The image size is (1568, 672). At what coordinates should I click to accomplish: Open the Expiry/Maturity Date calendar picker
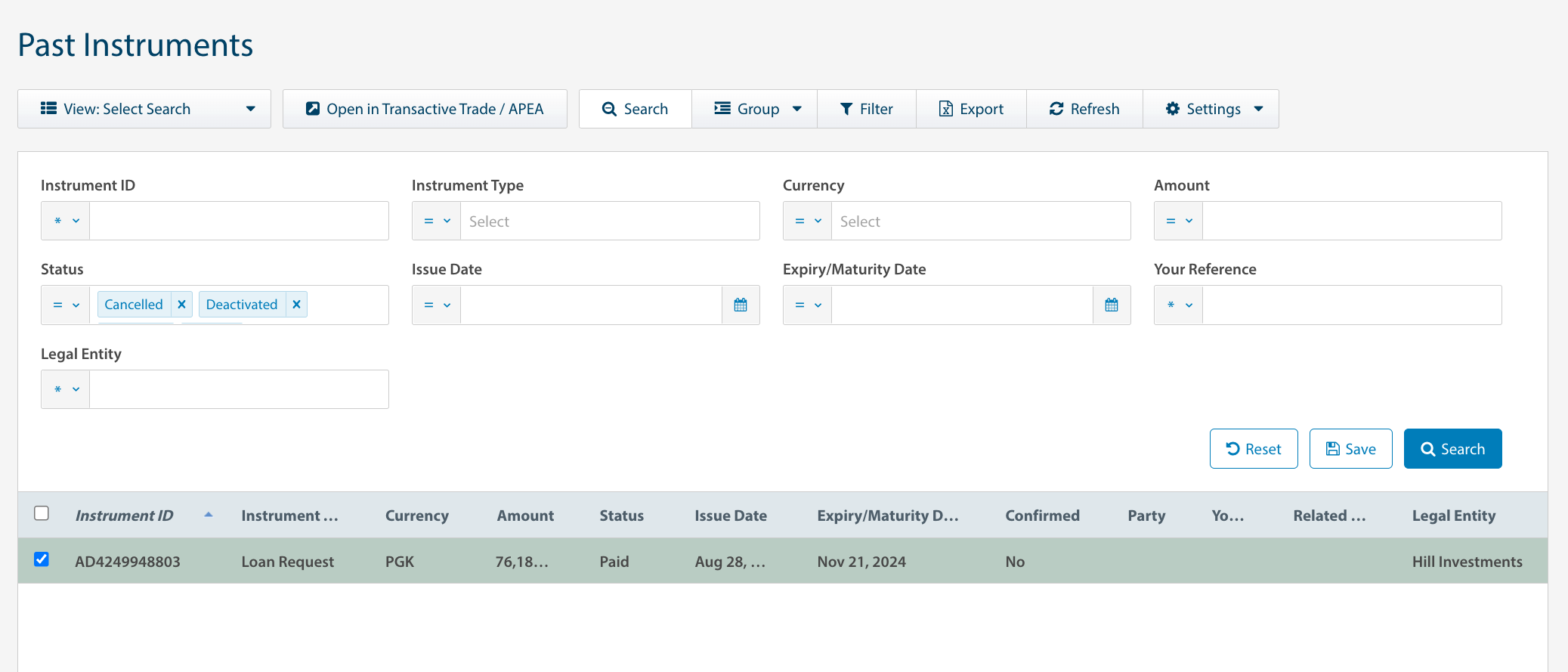1111,305
